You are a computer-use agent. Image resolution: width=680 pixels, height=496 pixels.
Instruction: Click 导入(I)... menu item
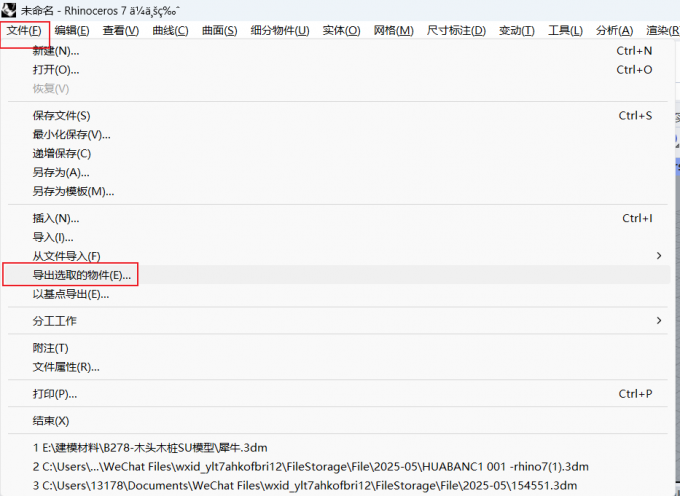(53, 237)
